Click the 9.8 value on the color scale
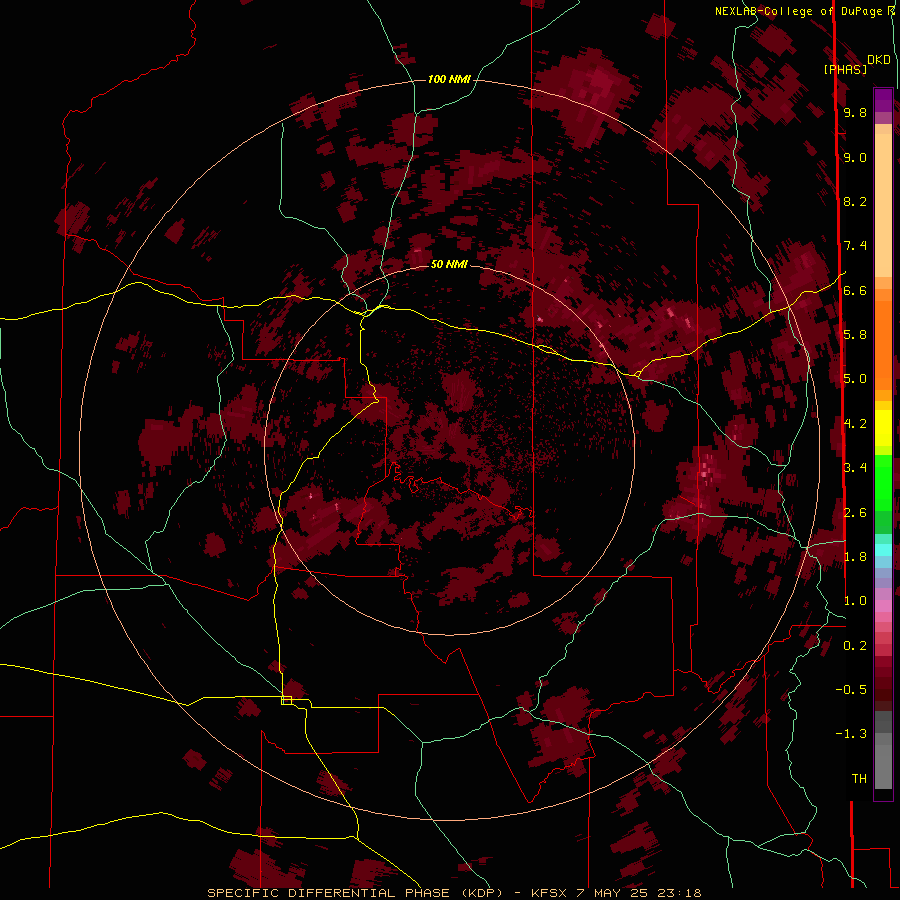Screen dimensions: 900x900 pos(855,112)
